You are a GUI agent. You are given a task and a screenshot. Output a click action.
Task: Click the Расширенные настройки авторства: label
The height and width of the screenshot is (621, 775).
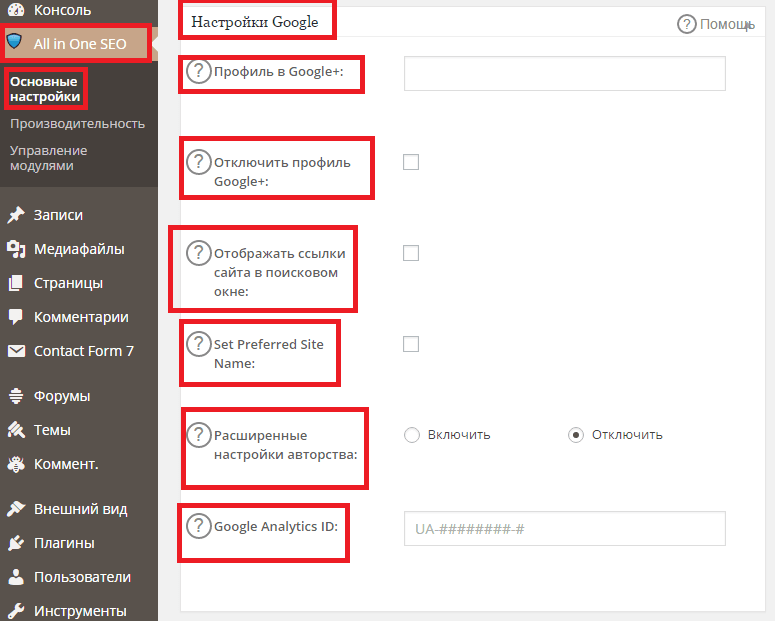click(285, 444)
